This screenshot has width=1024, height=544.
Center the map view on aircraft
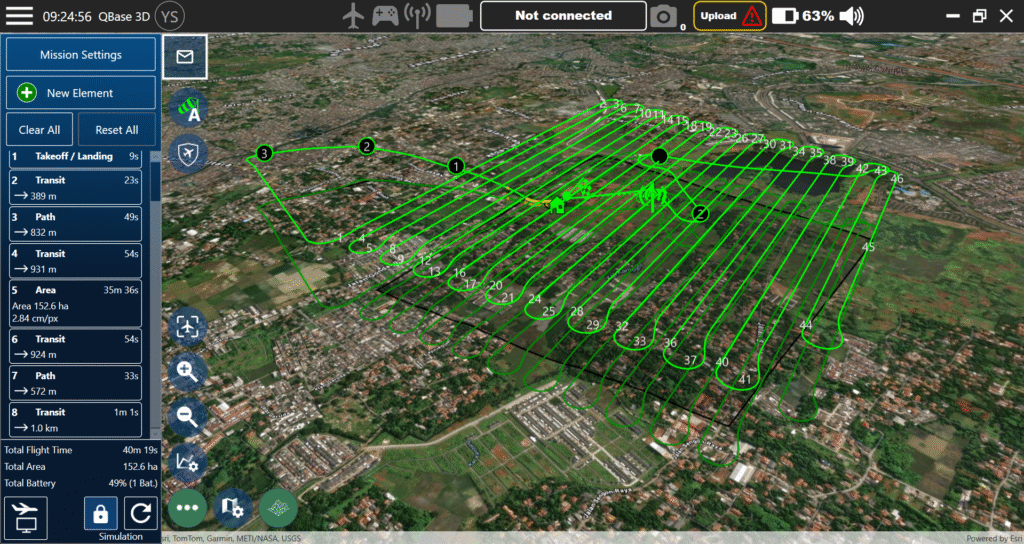coord(188,327)
